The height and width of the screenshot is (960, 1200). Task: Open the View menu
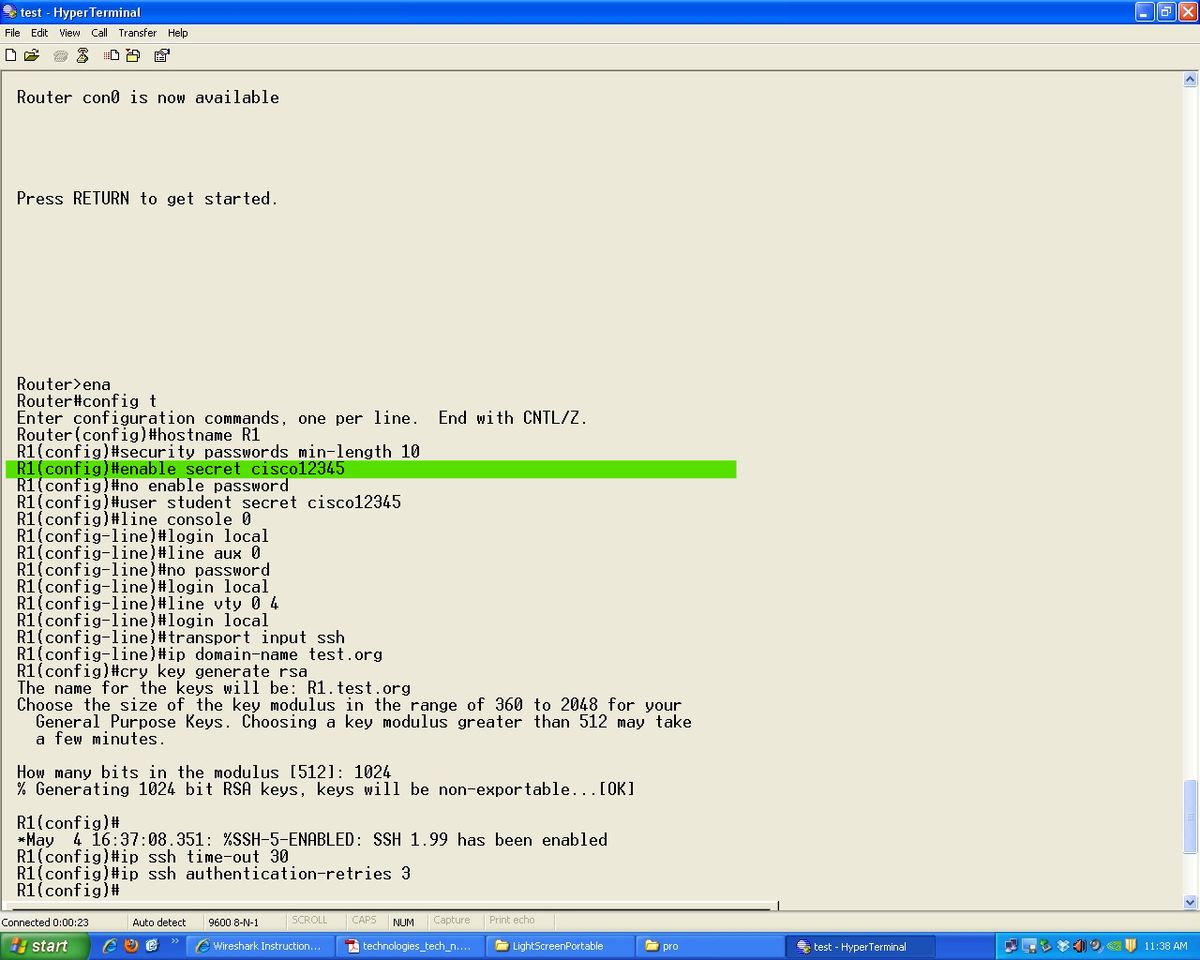coord(69,33)
